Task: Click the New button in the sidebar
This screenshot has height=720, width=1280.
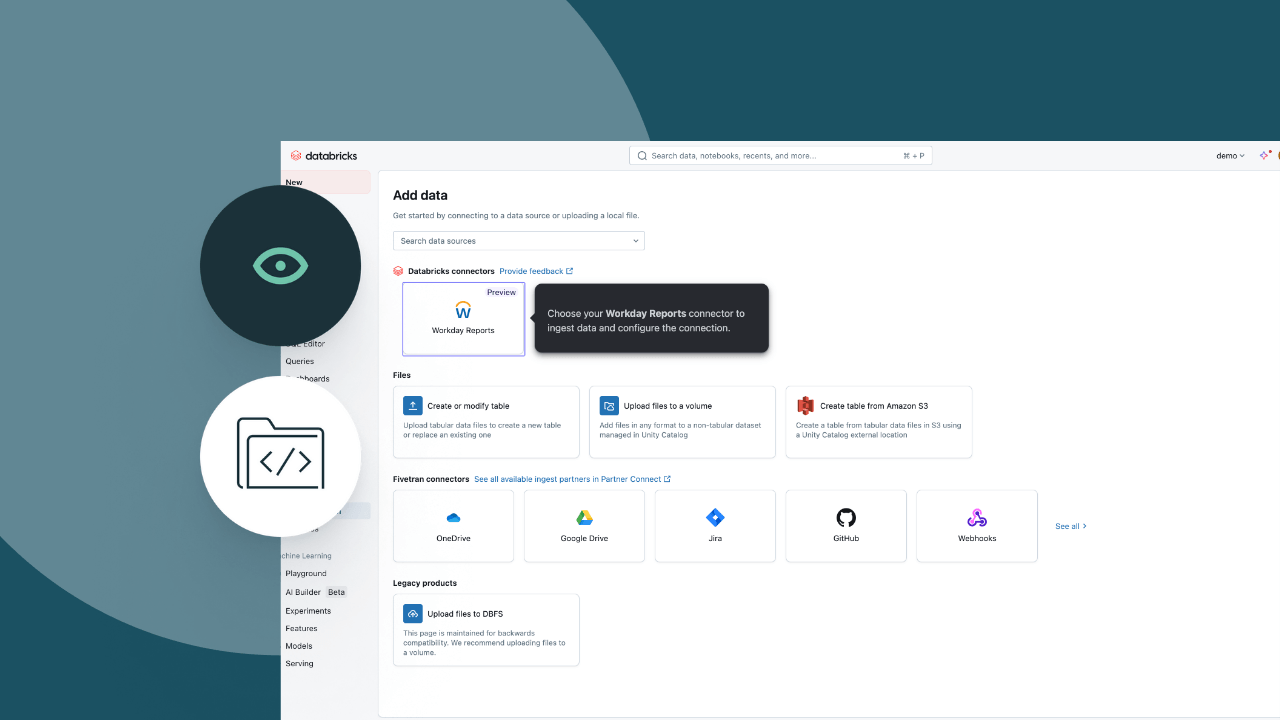Action: 293,182
